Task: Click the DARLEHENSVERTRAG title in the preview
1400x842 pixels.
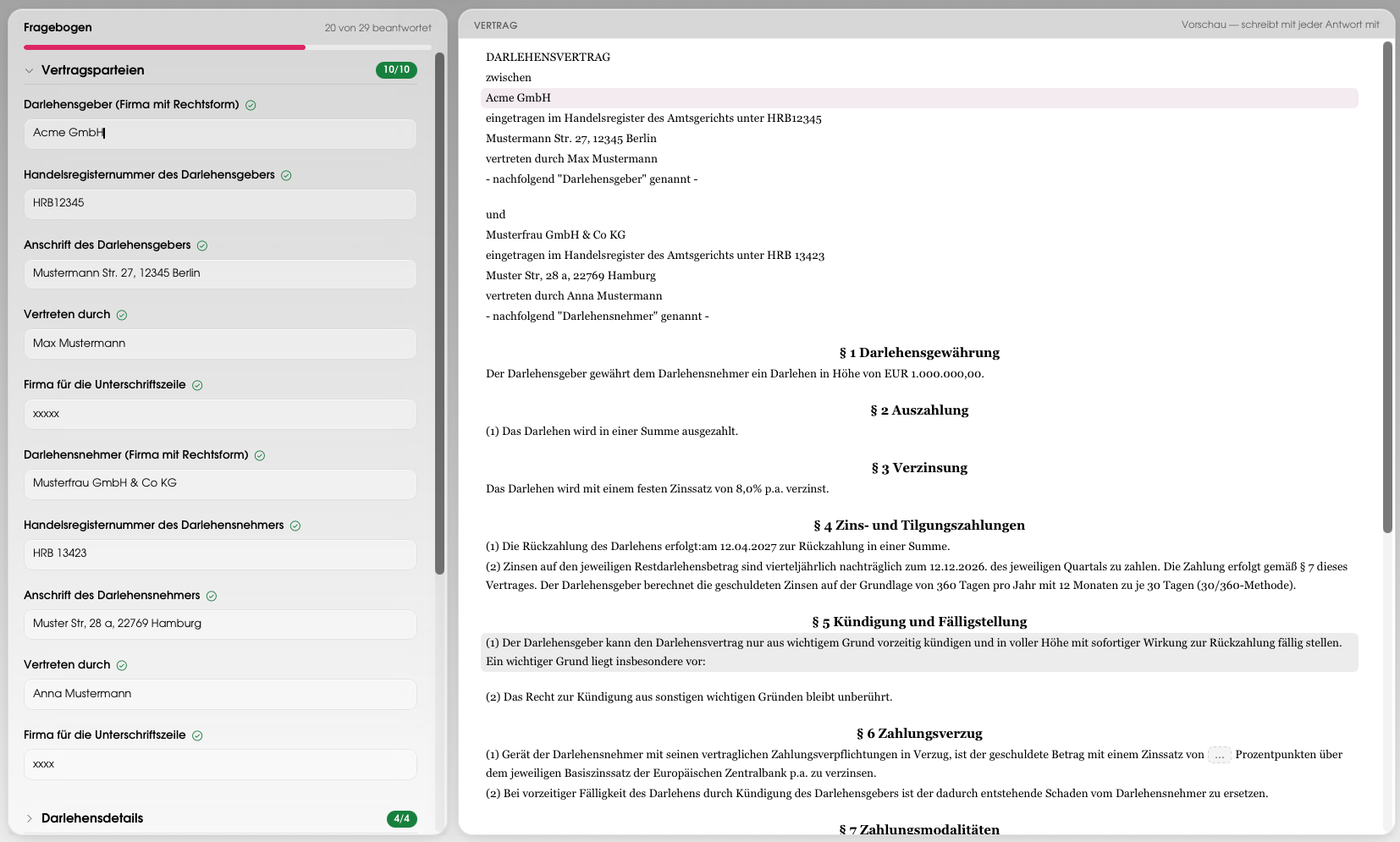Action: click(548, 58)
